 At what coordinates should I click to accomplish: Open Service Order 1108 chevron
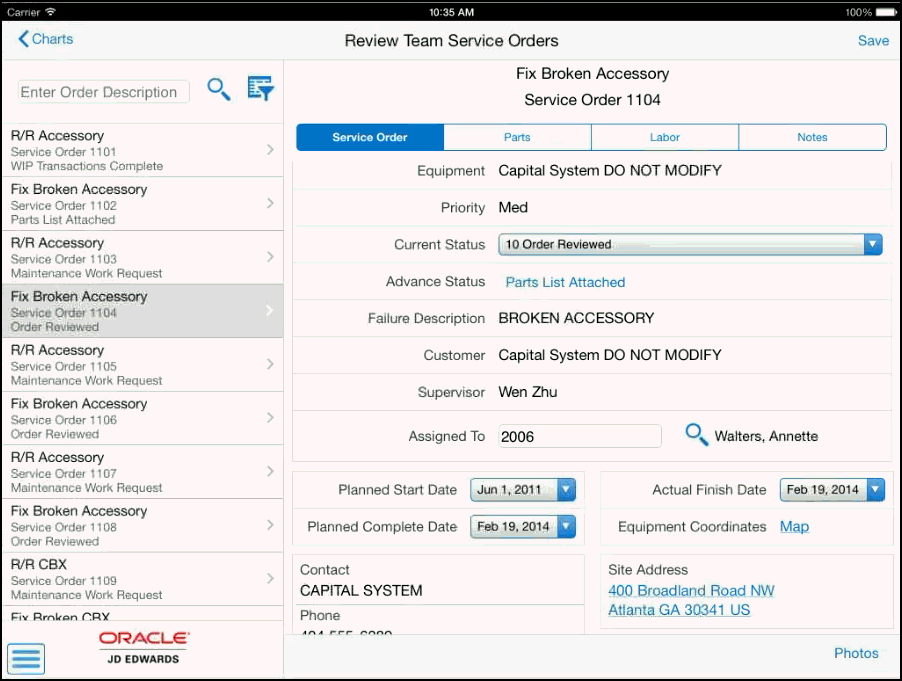(x=270, y=525)
